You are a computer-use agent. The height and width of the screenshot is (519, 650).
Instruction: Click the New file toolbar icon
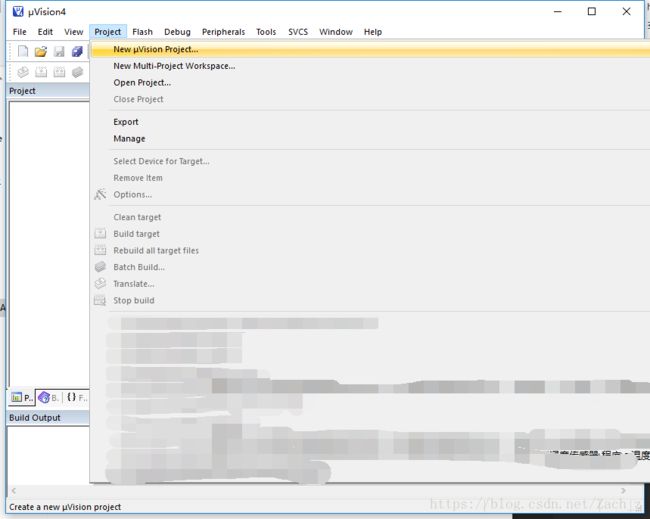23,51
